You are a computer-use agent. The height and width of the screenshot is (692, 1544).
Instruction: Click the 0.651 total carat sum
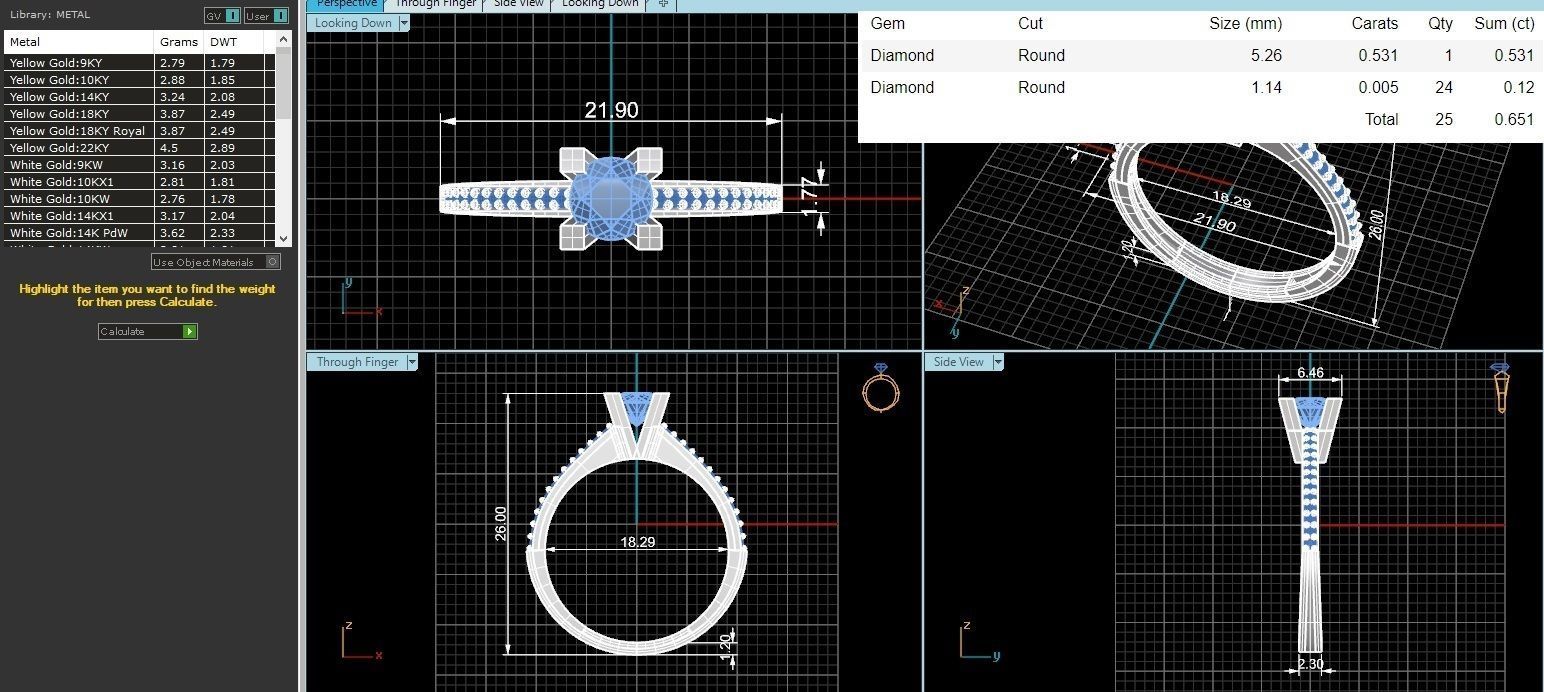point(1514,119)
